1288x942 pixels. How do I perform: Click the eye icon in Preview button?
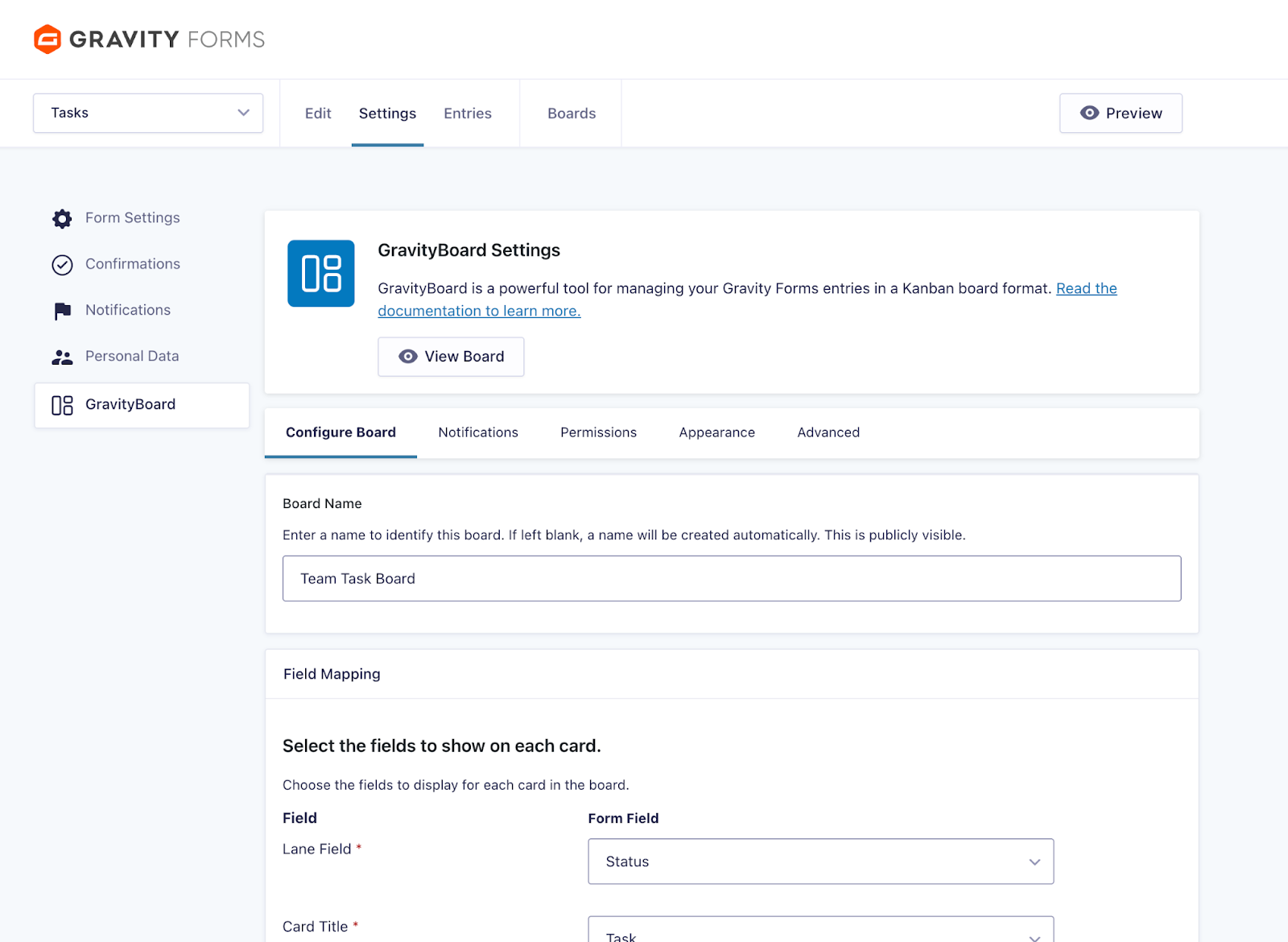[x=1089, y=113]
